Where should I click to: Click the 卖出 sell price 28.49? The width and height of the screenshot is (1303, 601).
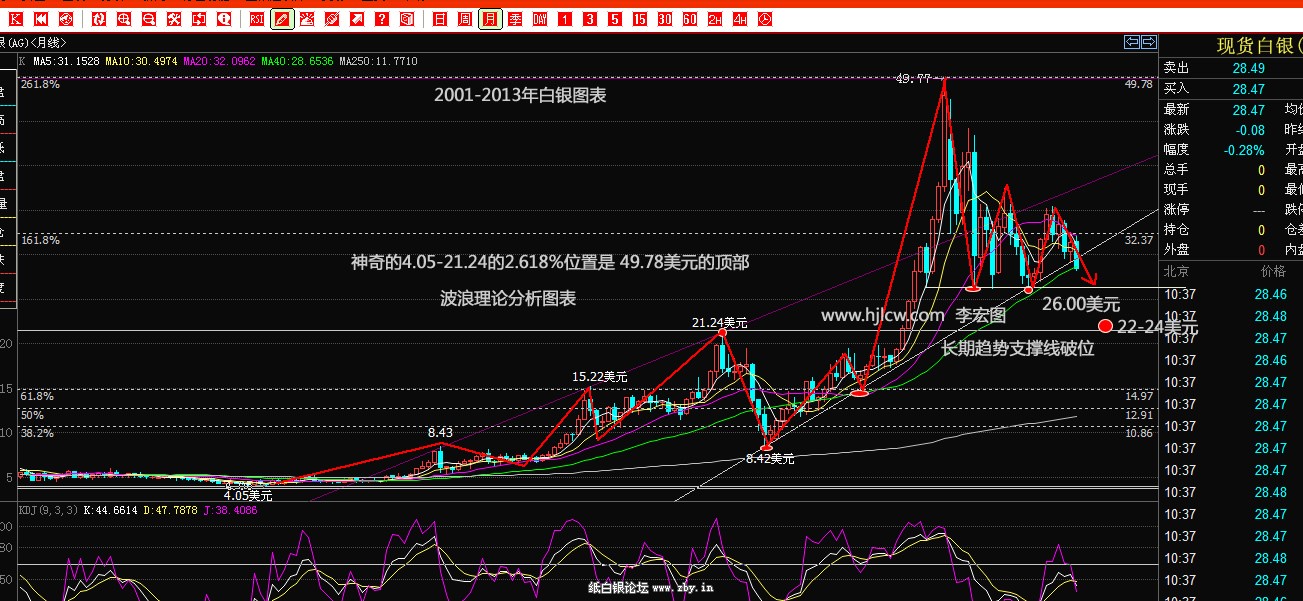[1249, 68]
